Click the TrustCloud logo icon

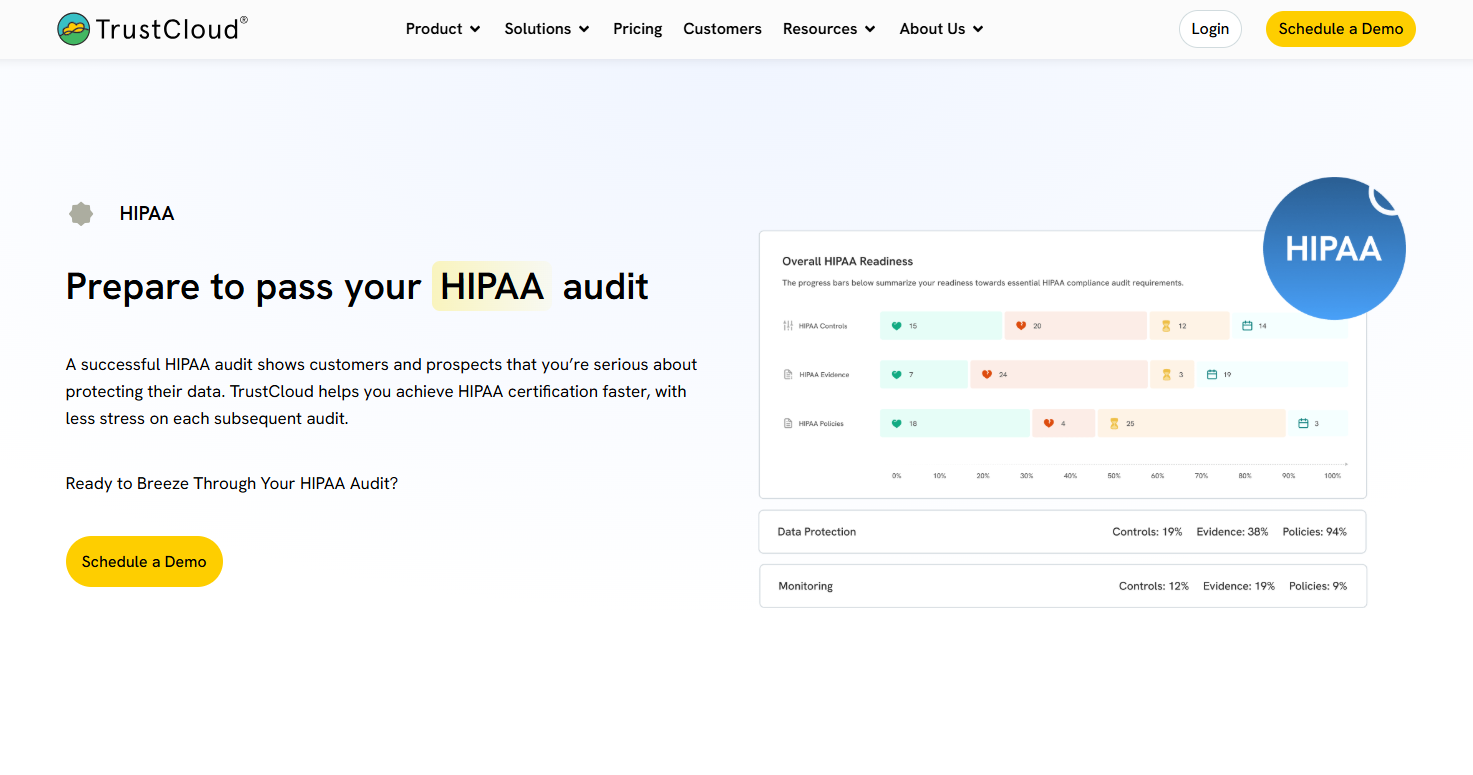pos(73,29)
